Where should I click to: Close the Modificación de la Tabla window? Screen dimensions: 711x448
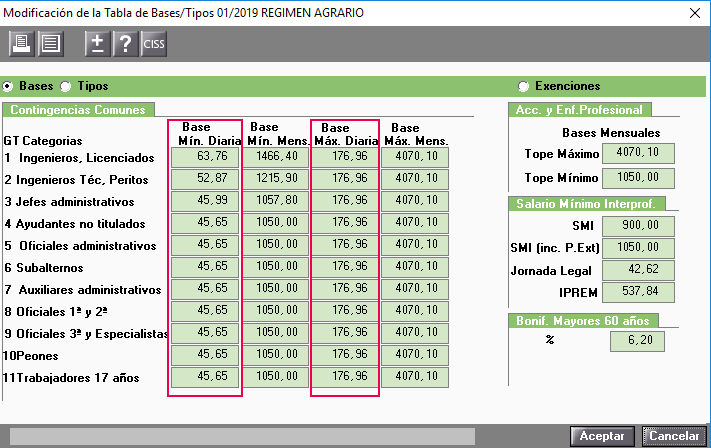pos(695,13)
